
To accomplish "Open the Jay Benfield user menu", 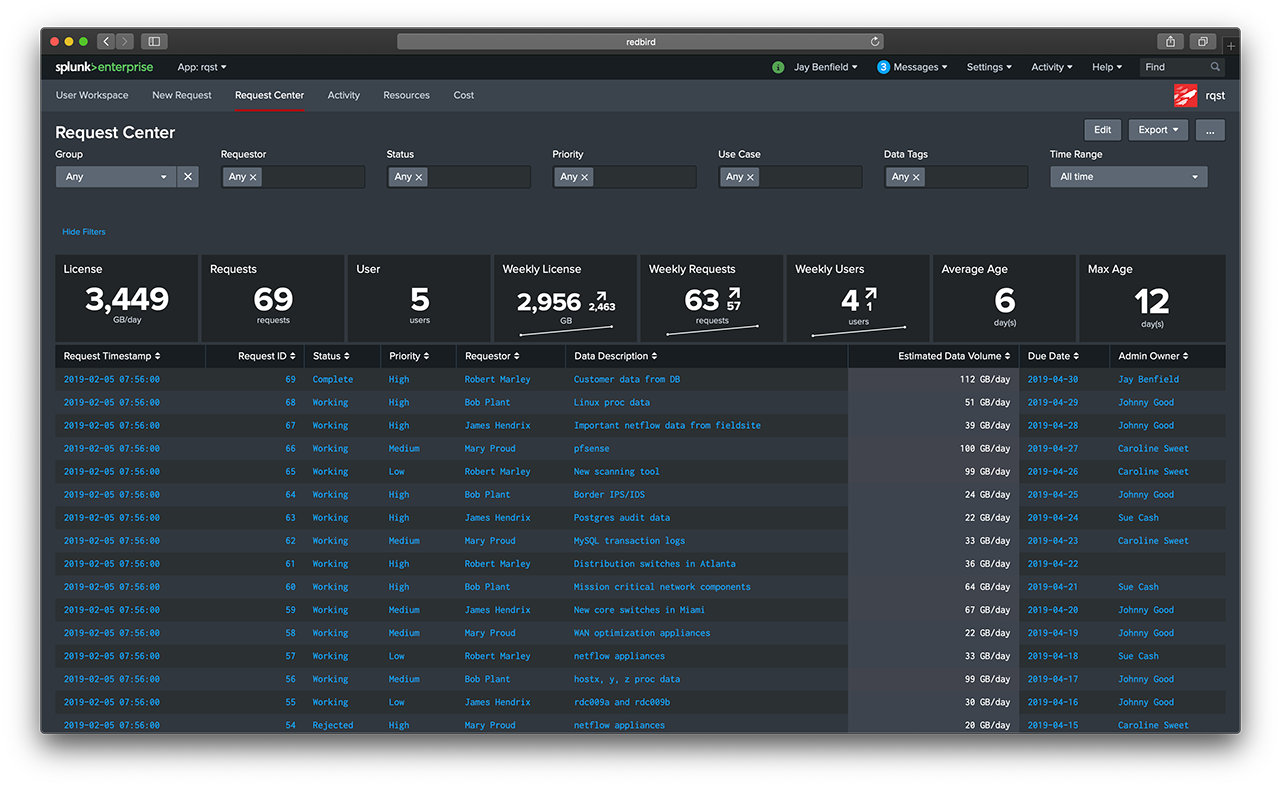I will tap(826, 67).
